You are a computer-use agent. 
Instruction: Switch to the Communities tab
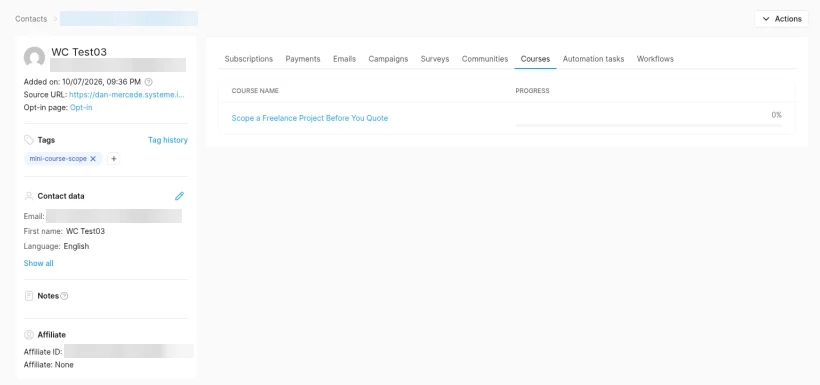point(485,59)
